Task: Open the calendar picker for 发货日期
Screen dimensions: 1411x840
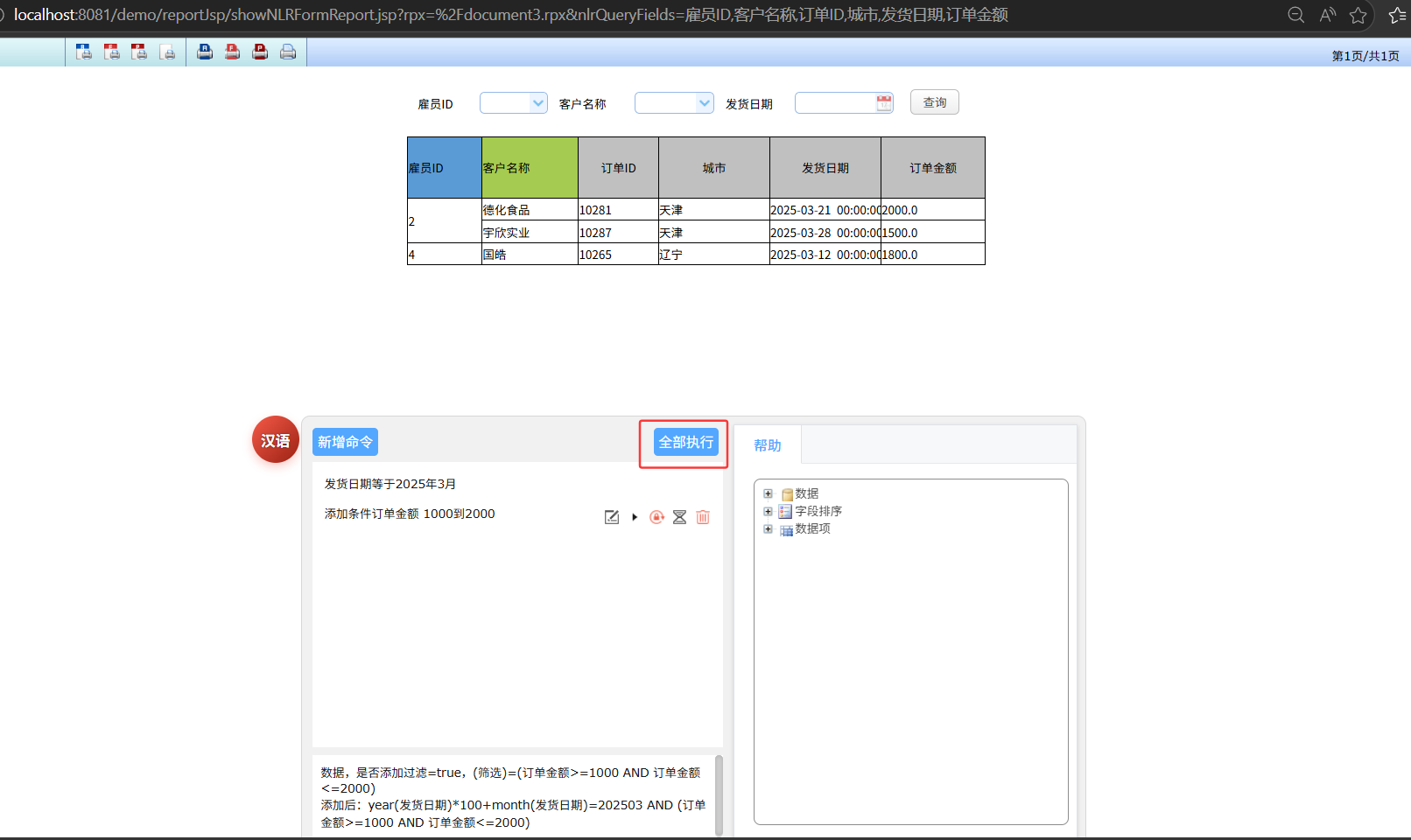Action: point(884,103)
